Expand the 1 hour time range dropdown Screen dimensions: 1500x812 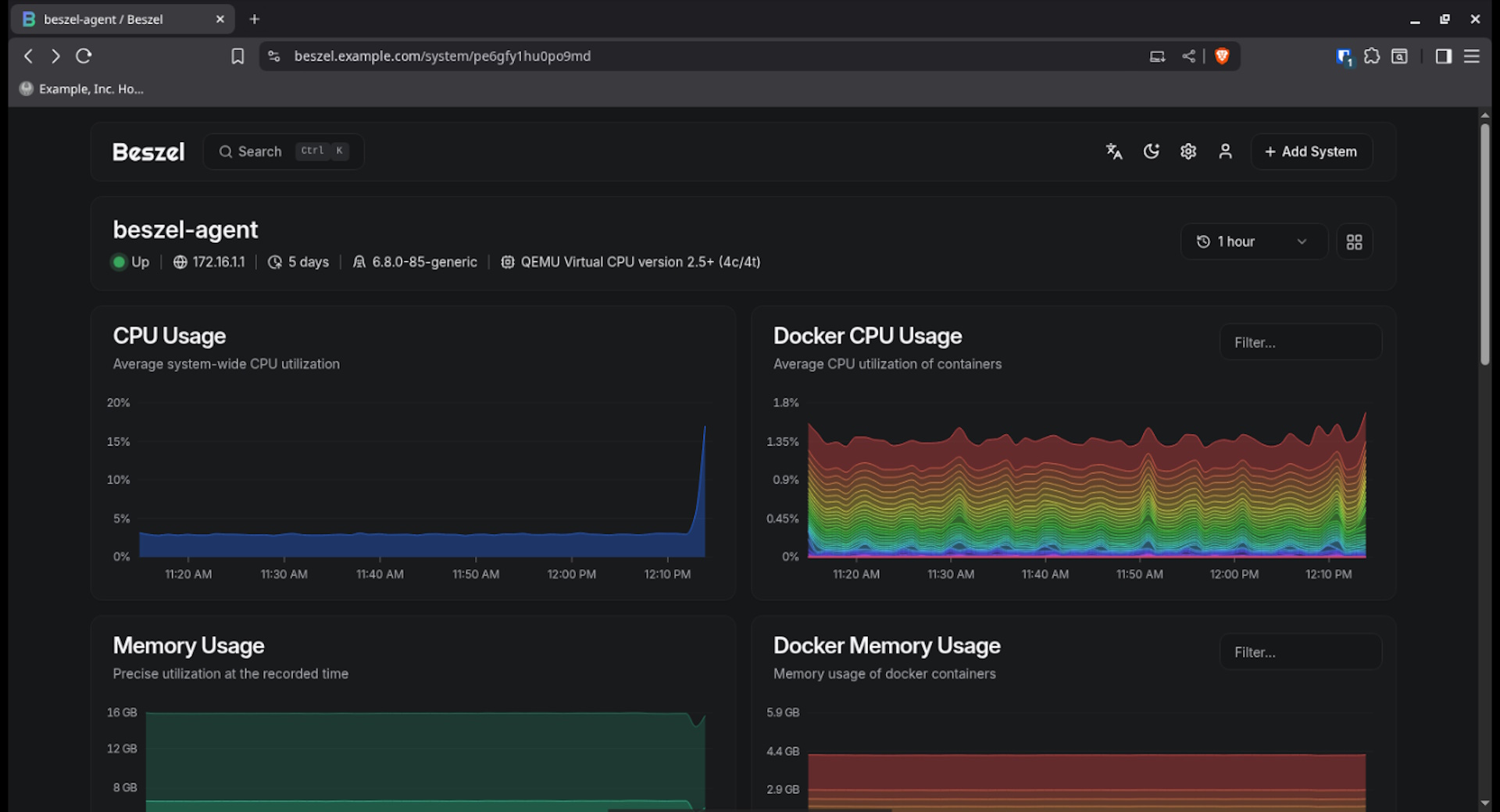(1252, 242)
